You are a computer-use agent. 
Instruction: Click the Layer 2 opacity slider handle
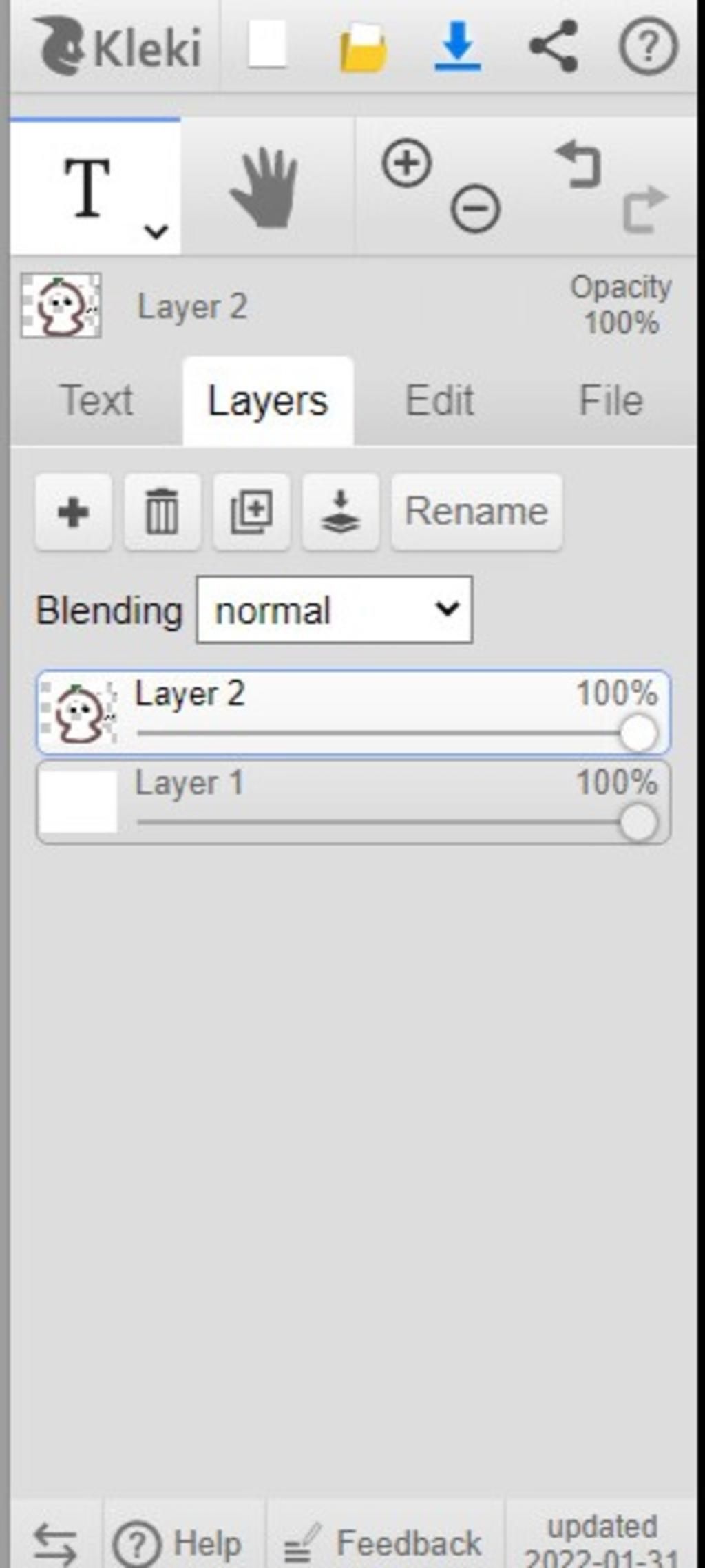pos(638,733)
